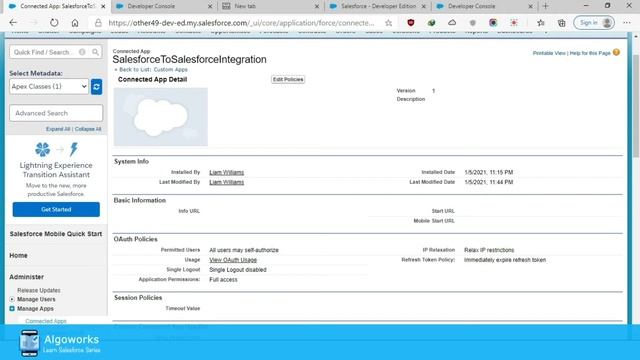Click the browser Sign in button

click(594, 23)
